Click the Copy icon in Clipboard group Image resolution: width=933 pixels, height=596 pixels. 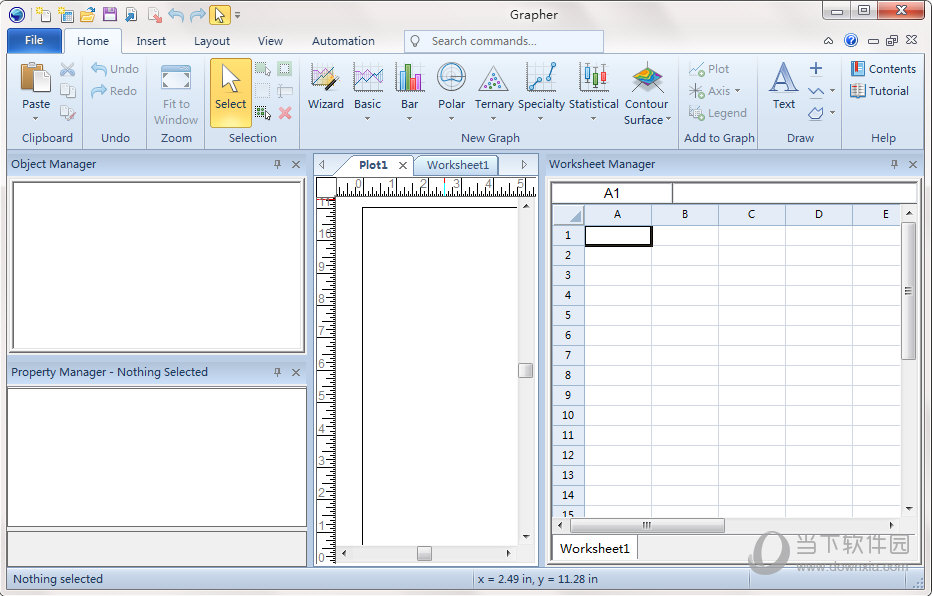point(67,91)
